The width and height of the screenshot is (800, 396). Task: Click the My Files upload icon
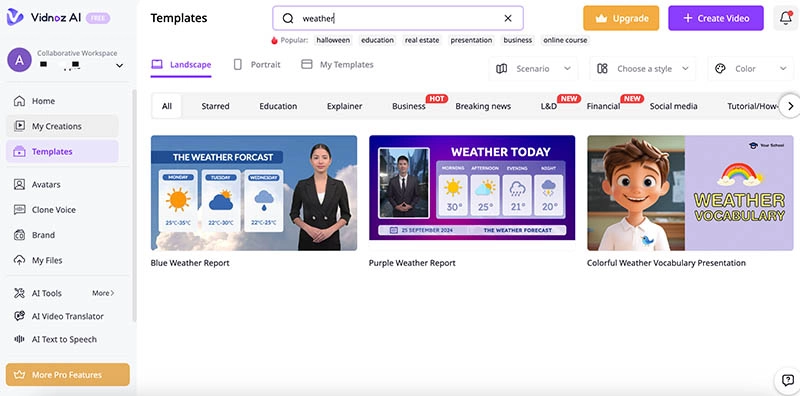pyautogui.click(x=19, y=260)
